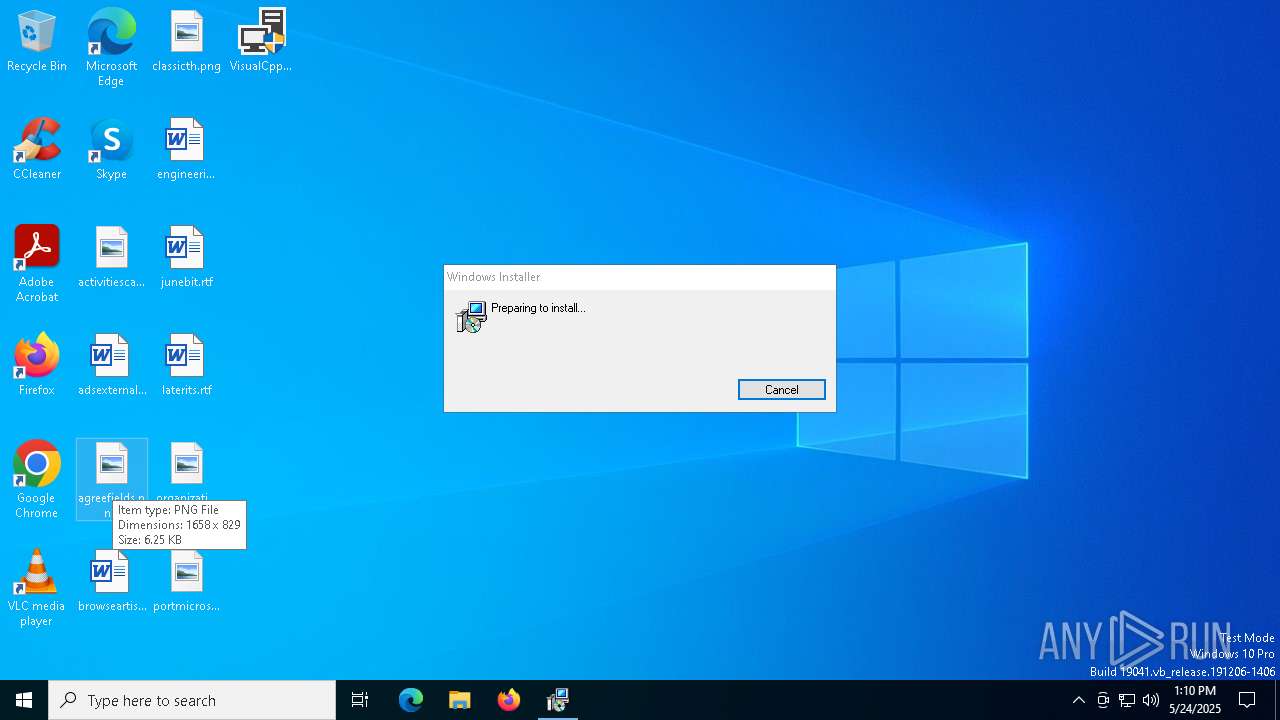Open the Windows Start menu

click(x=24, y=700)
